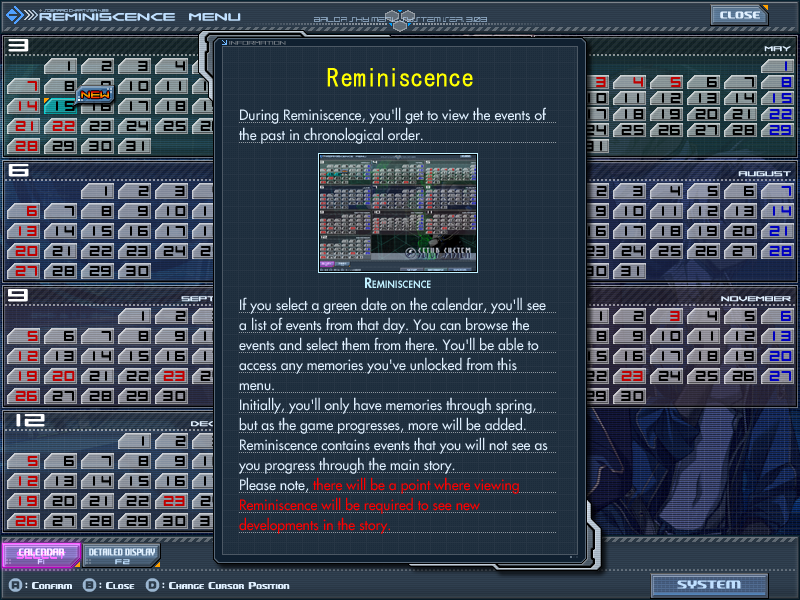This screenshot has height=600, width=800.
Task: Select August 12 on the calendar
Action: [x=704, y=211]
